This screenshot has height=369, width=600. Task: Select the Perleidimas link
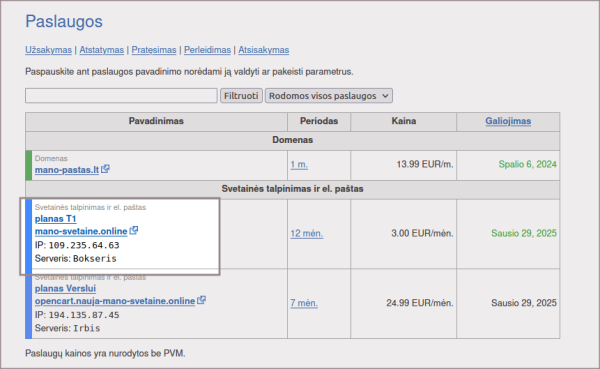point(207,50)
